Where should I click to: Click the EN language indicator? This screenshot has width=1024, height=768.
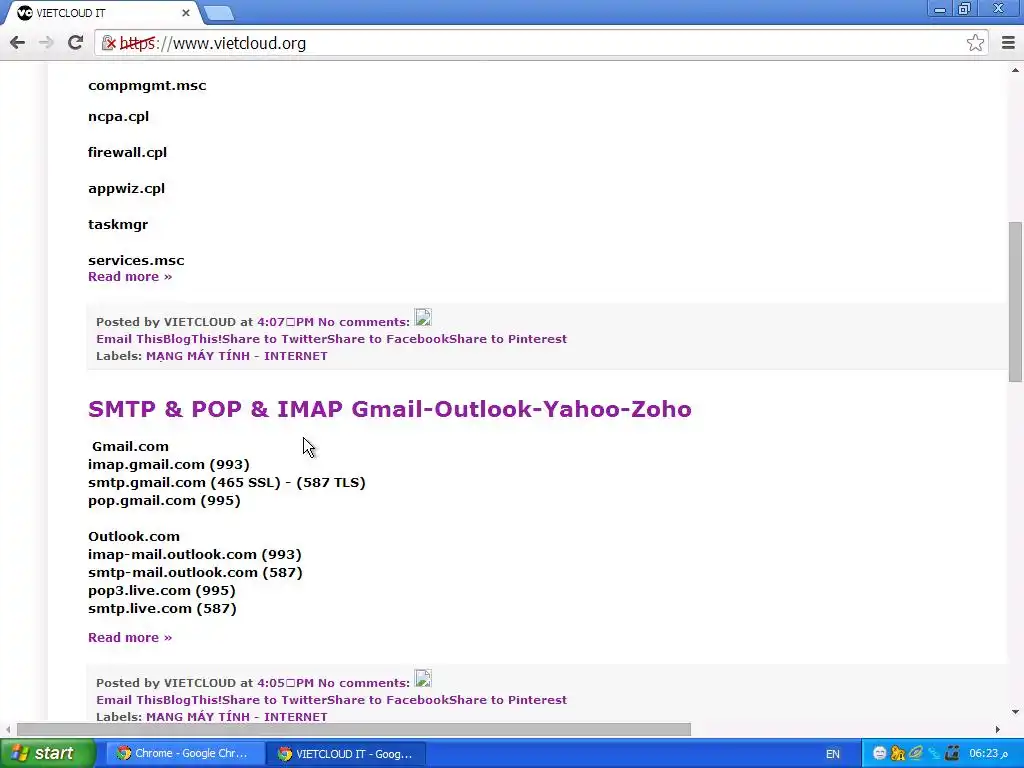pos(833,754)
